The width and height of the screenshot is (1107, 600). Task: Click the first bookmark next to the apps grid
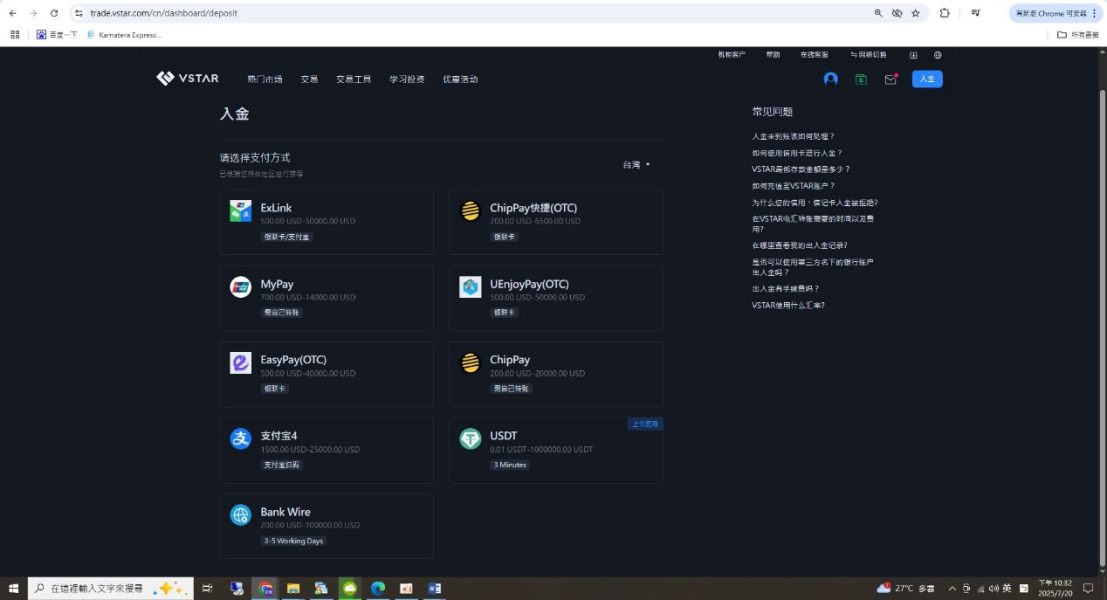pos(56,35)
